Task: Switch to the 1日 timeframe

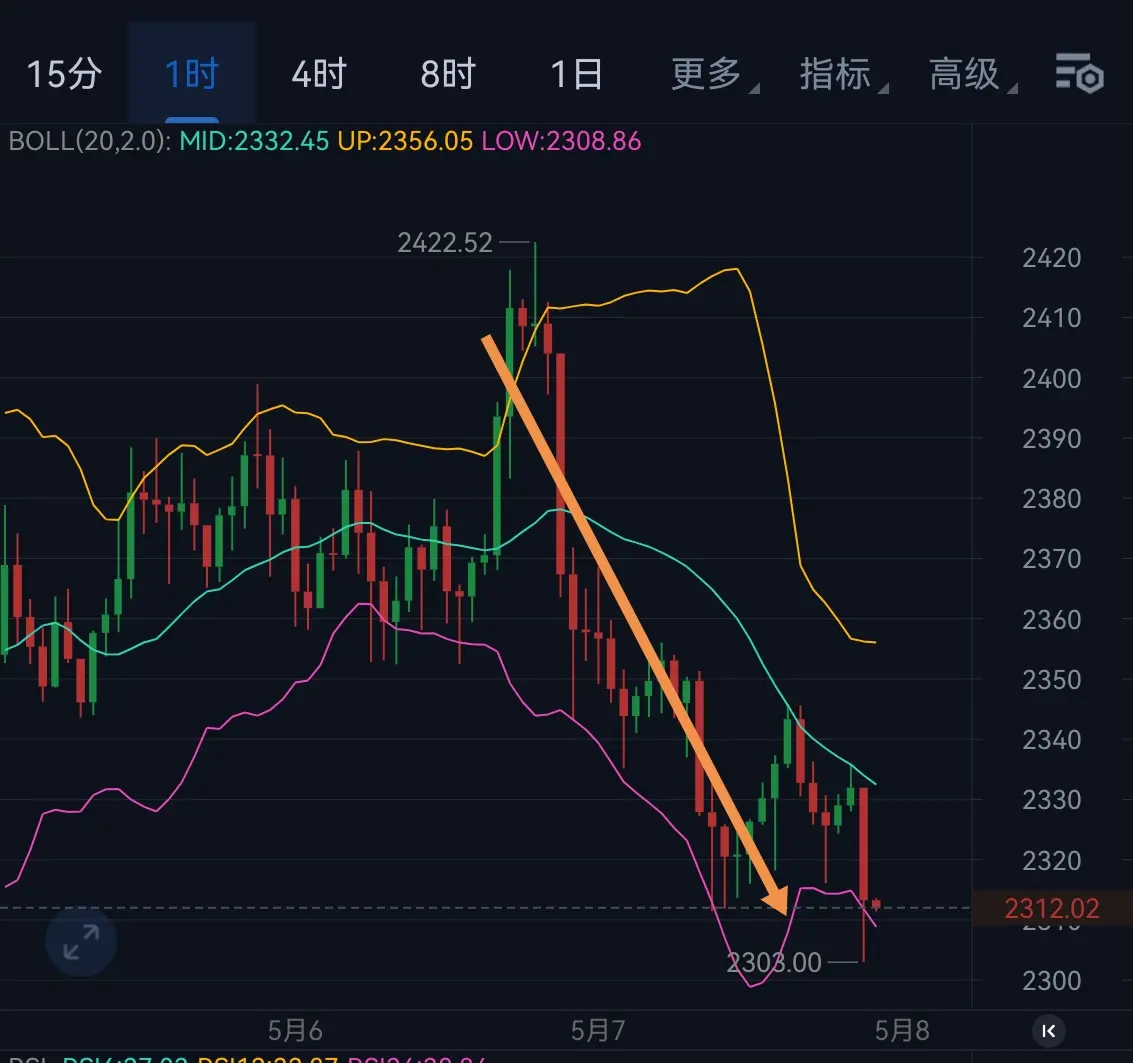Action: [576, 74]
